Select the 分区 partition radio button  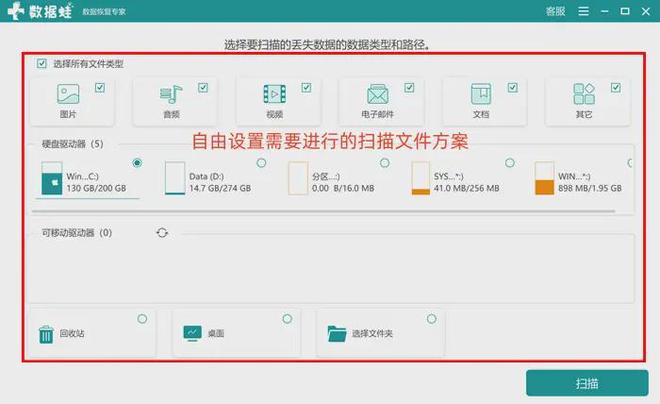point(385,163)
